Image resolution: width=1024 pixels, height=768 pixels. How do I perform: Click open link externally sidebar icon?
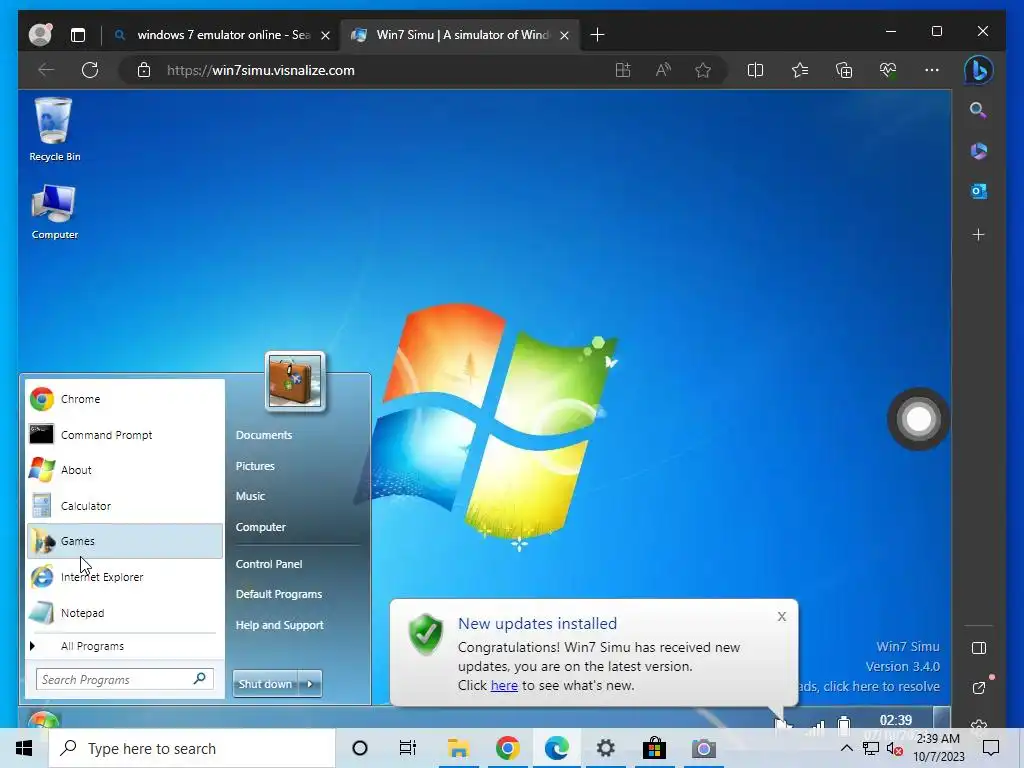pyautogui.click(x=978, y=688)
